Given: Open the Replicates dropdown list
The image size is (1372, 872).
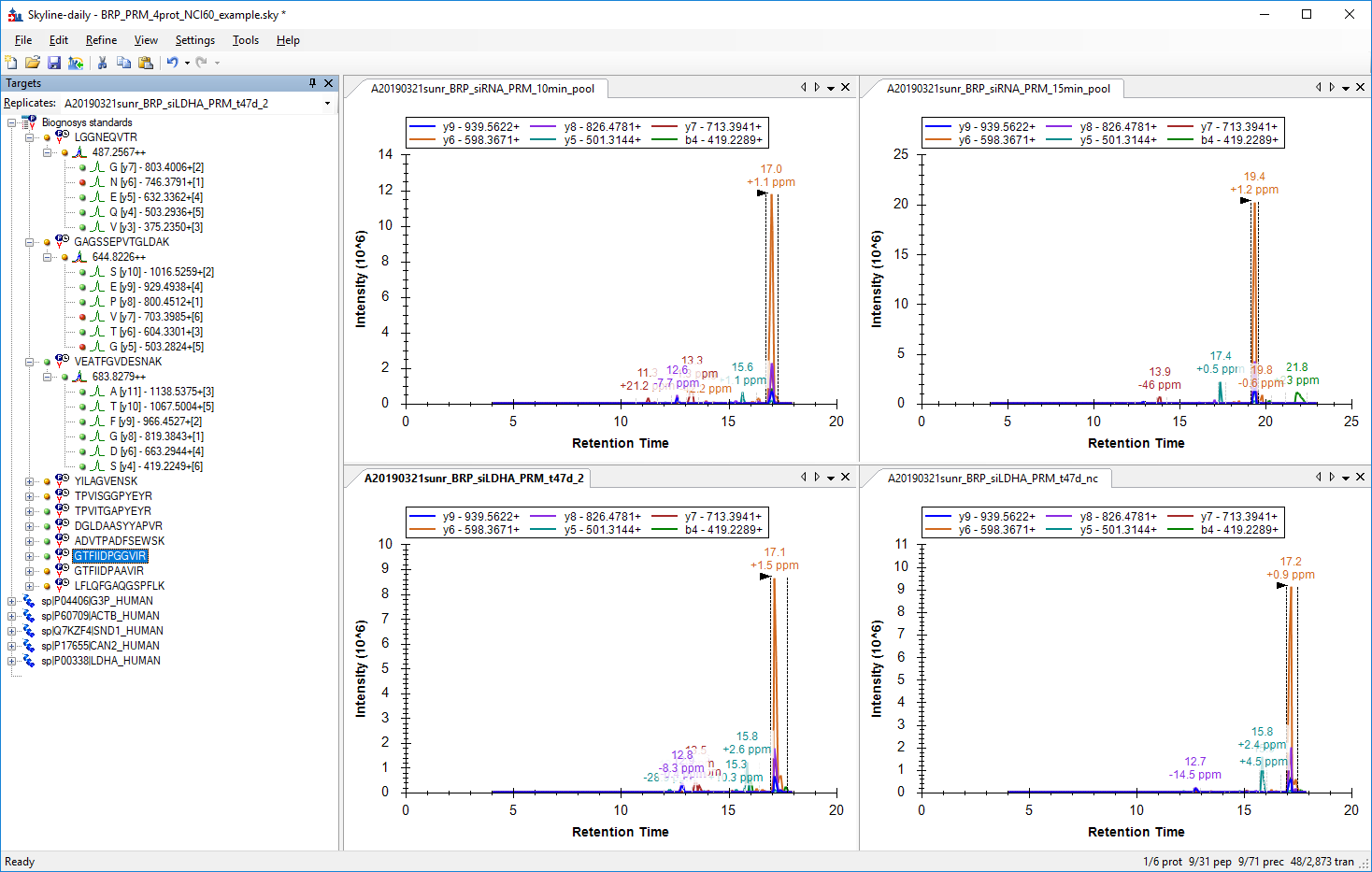Looking at the screenshot, I should point(327,104).
